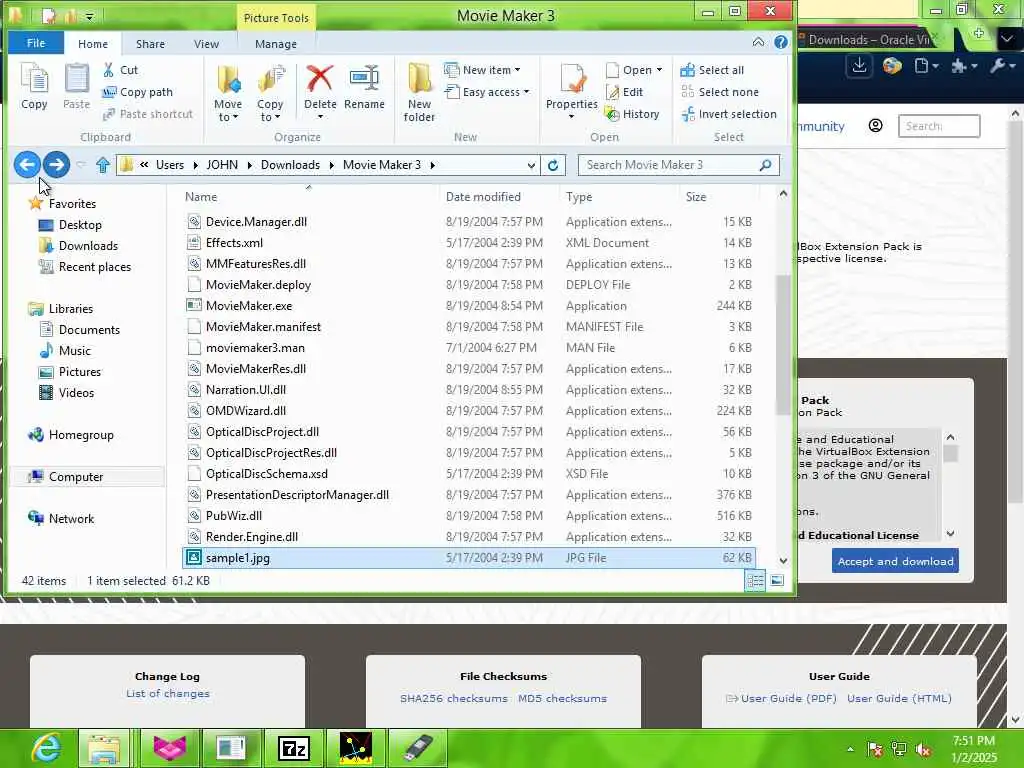Click Accept and download button
The height and width of the screenshot is (768, 1024).
pyautogui.click(x=895, y=561)
